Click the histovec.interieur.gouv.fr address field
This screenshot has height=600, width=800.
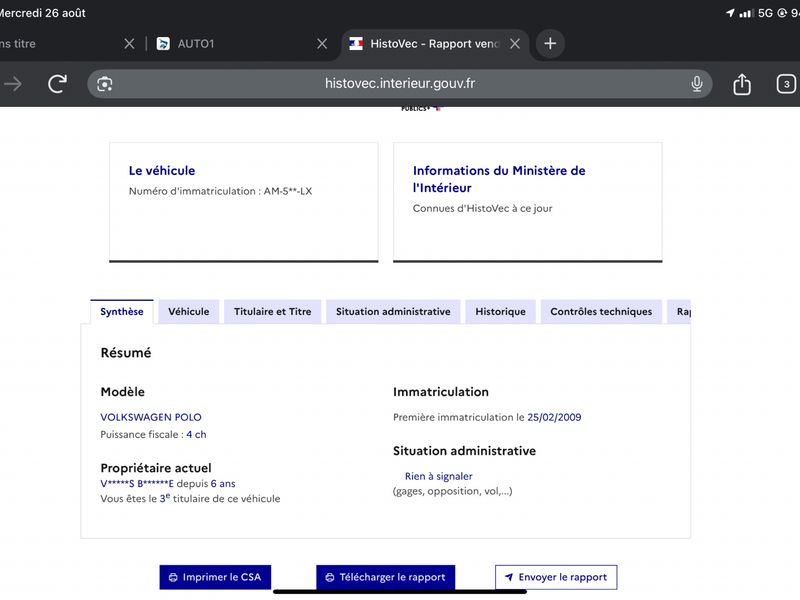[x=399, y=84]
